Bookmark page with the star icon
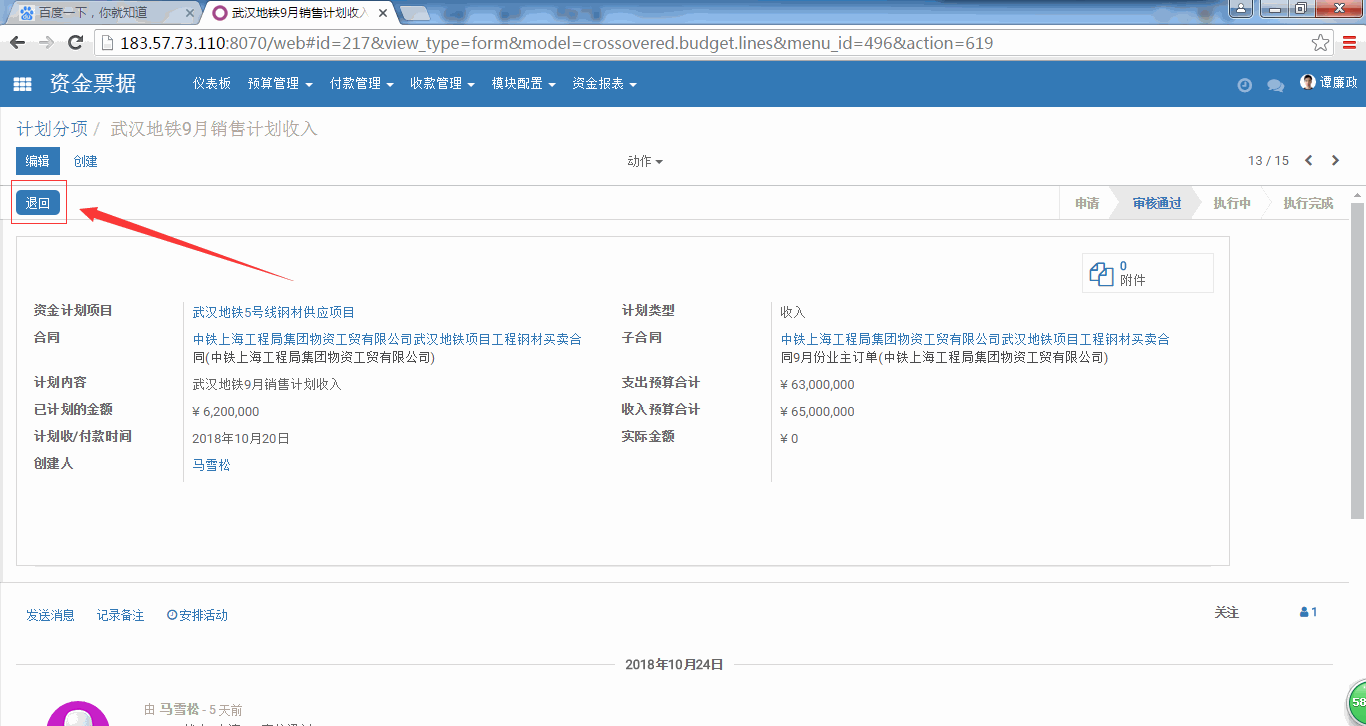This screenshot has width=1366, height=726. [1320, 43]
